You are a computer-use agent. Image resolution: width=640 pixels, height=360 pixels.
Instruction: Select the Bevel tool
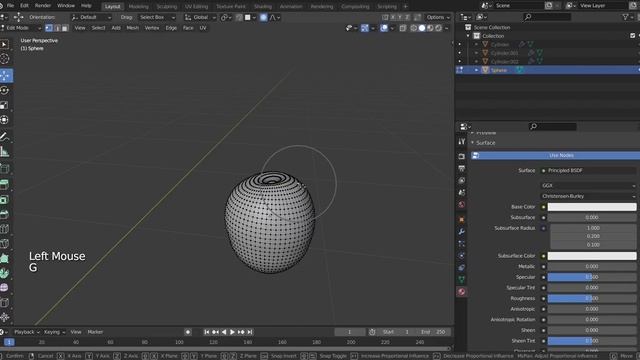[5, 214]
